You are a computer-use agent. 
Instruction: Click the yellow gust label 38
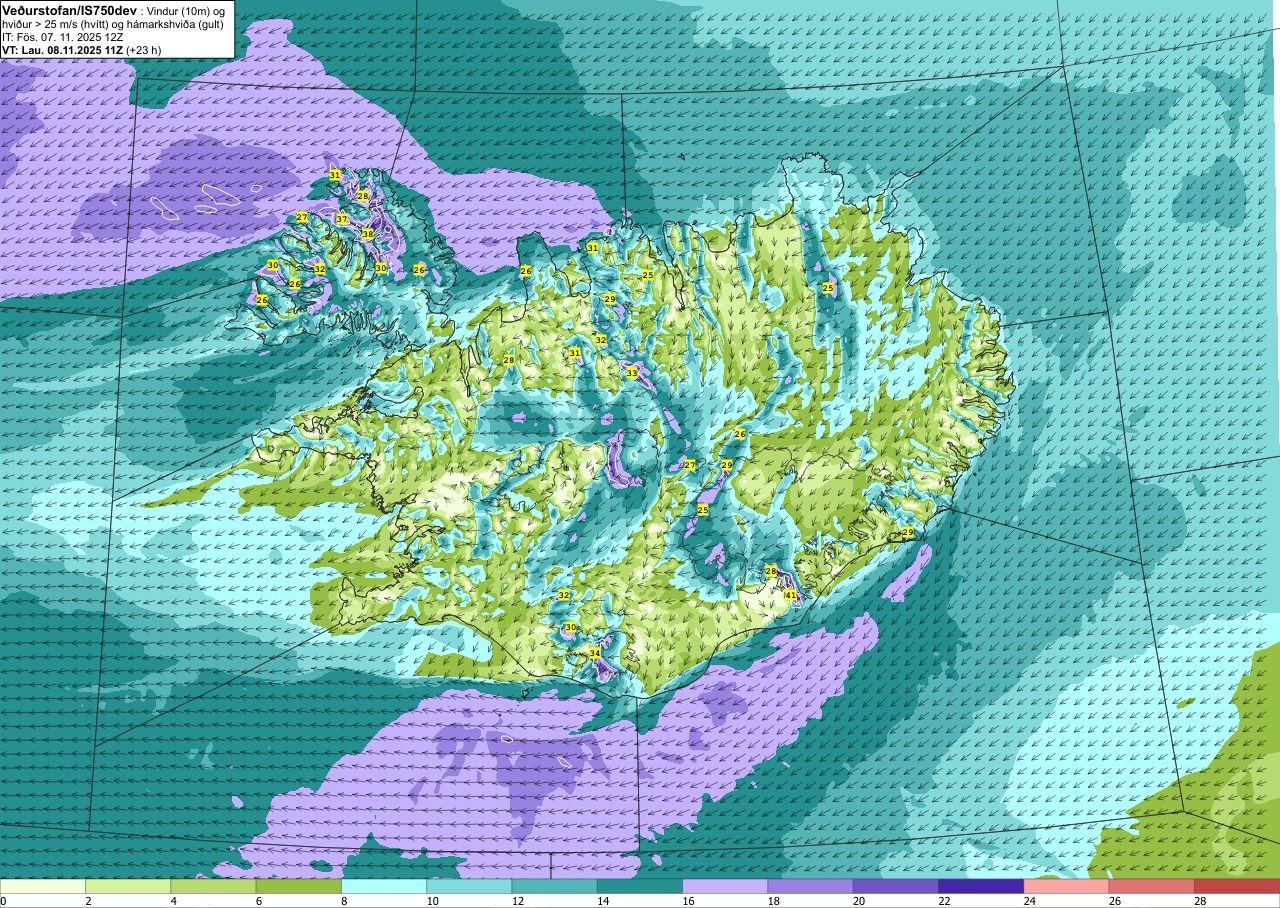click(368, 234)
